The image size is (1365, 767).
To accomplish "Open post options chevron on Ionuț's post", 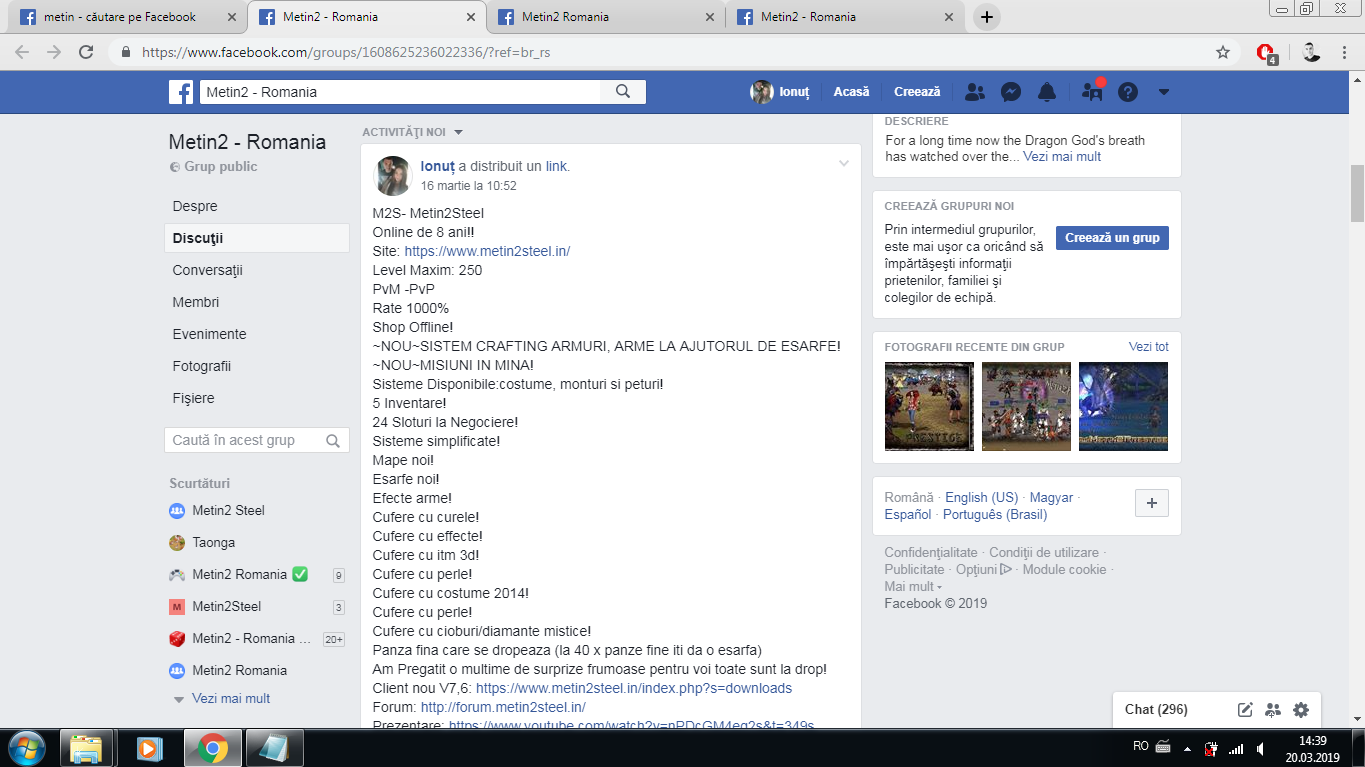I will pos(844,163).
